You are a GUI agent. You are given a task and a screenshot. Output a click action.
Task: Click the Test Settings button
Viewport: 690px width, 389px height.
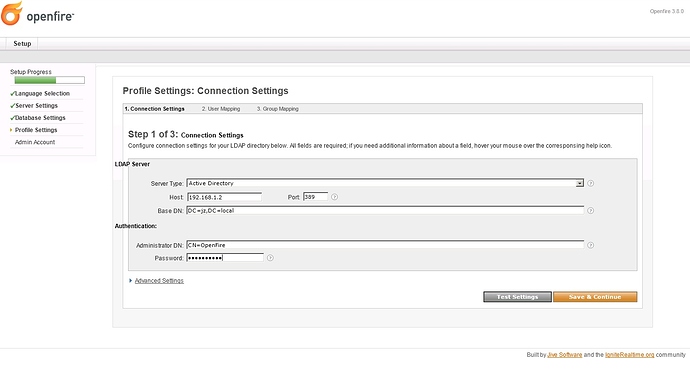coord(517,297)
